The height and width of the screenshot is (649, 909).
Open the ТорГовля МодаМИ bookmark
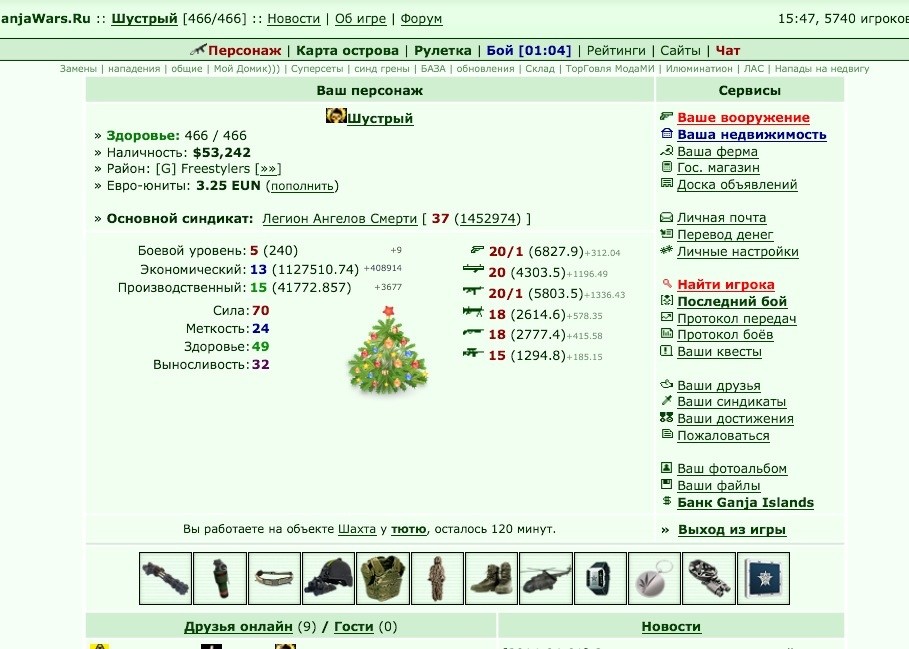(x=610, y=68)
